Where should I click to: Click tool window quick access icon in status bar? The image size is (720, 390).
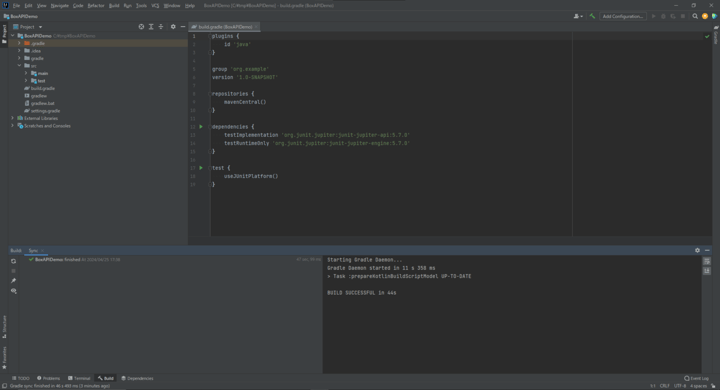point(4,386)
